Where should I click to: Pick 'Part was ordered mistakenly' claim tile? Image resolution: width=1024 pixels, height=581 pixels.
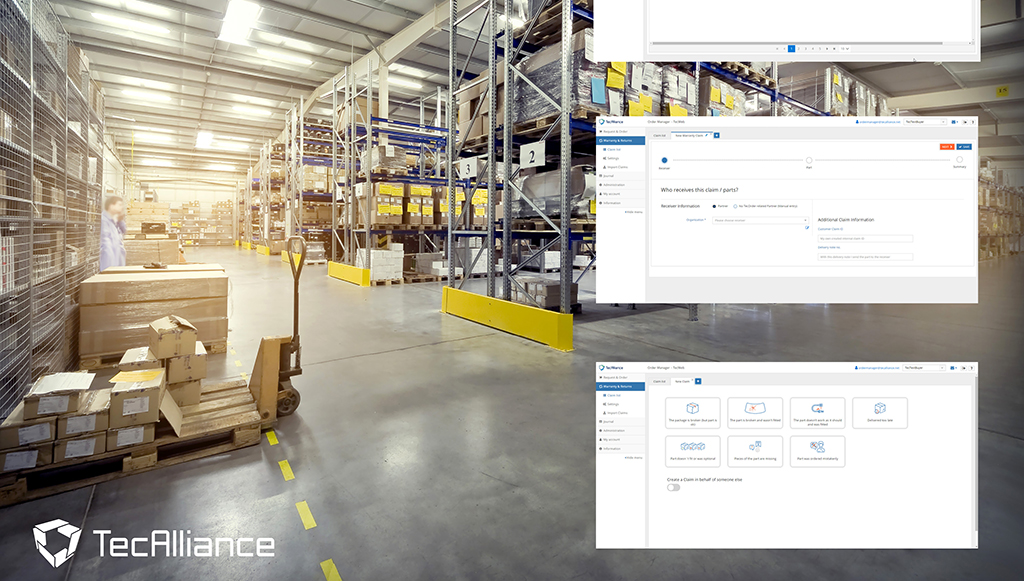[x=817, y=451]
